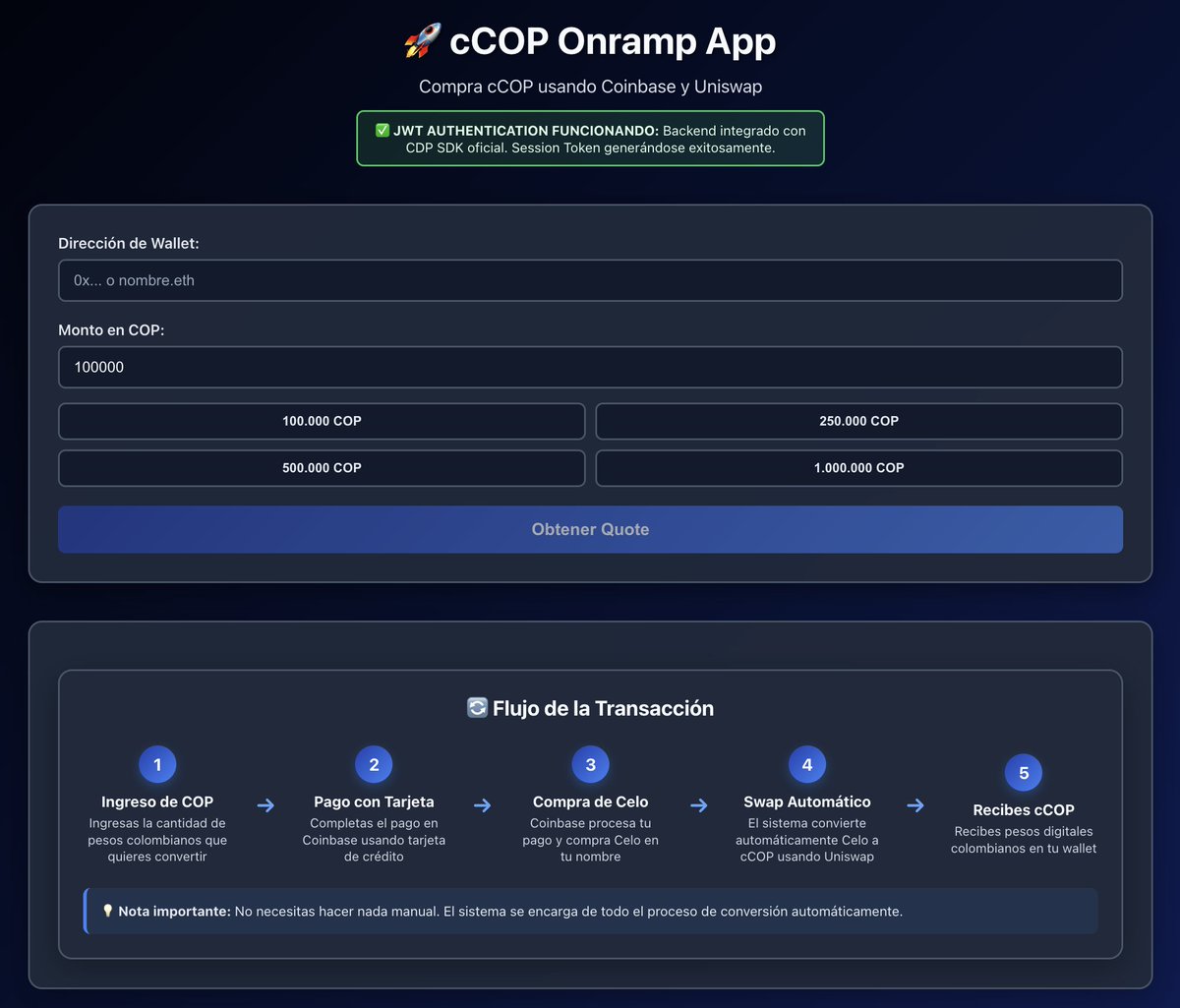Click step 2 circle for Pago con Tarjeta
Viewport: 1180px width, 1008px height.
[x=374, y=764]
